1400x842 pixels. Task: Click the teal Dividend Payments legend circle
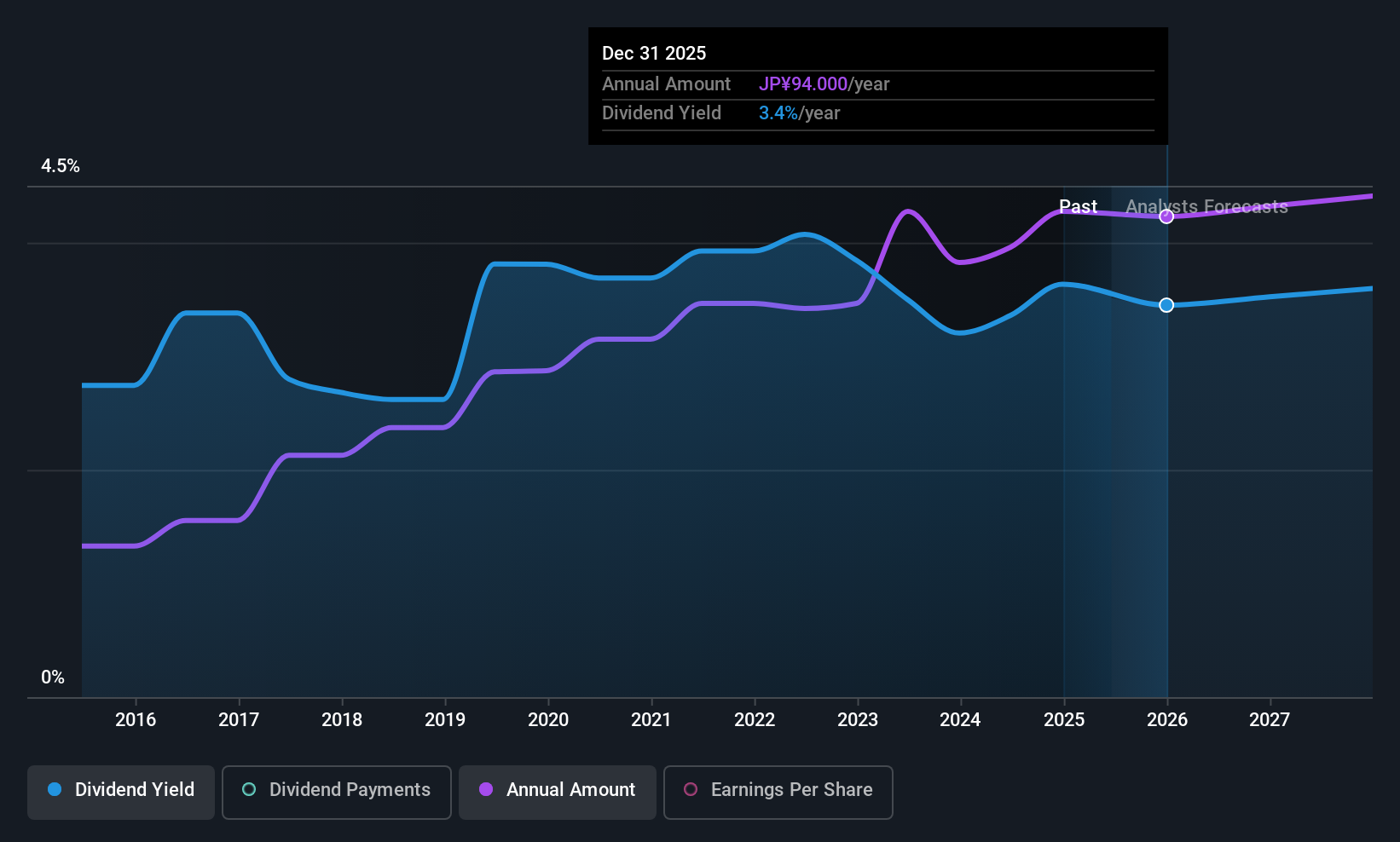[x=249, y=789]
